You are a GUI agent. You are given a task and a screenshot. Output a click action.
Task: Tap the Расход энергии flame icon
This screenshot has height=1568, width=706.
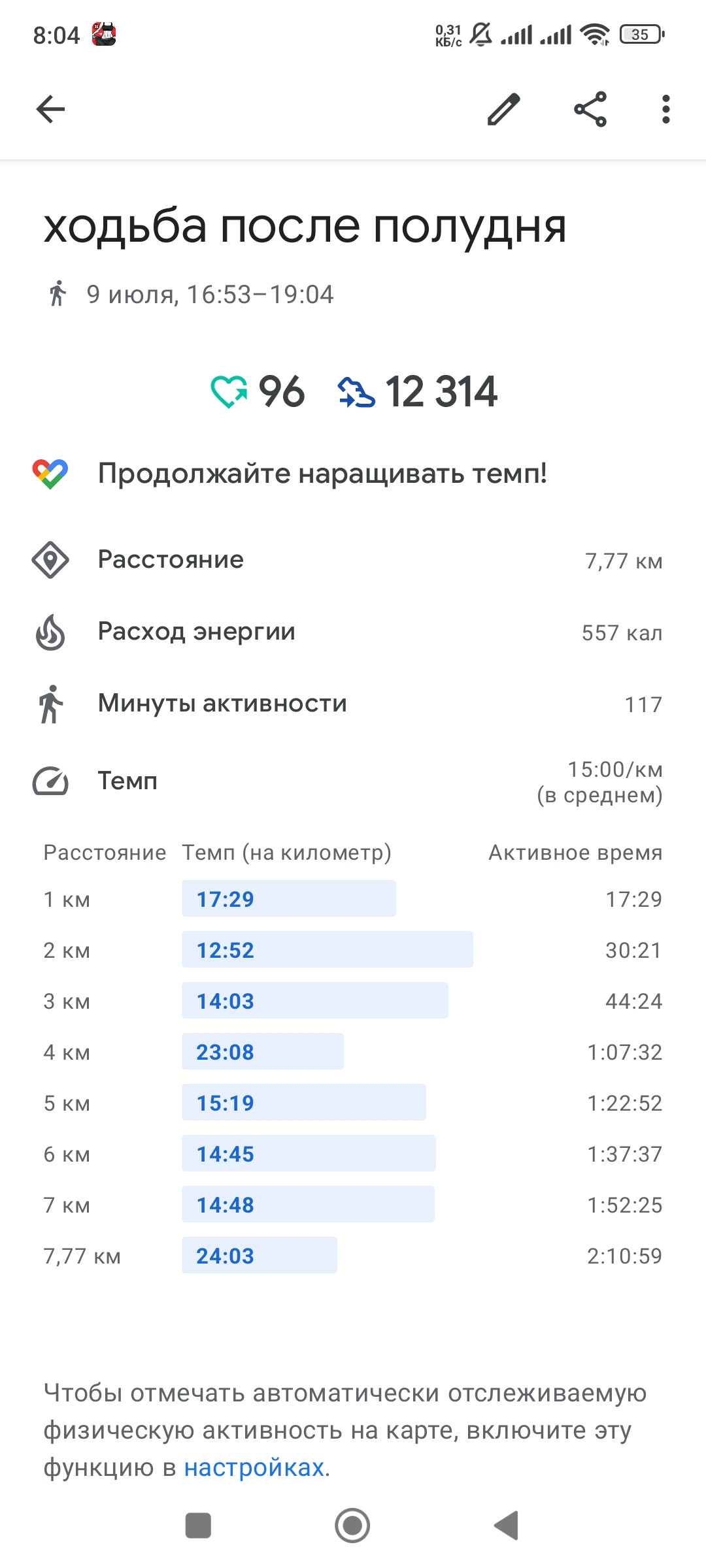tap(50, 632)
